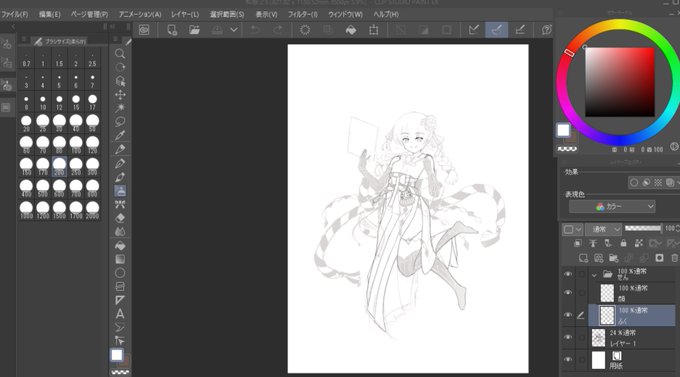This screenshot has height=377, width=680.
Task: Open the ページ管理(P) menu
Action: (89, 14)
